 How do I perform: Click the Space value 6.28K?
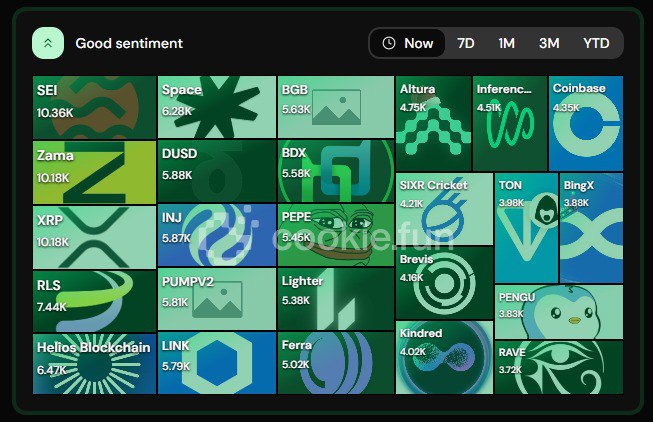(x=177, y=111)
